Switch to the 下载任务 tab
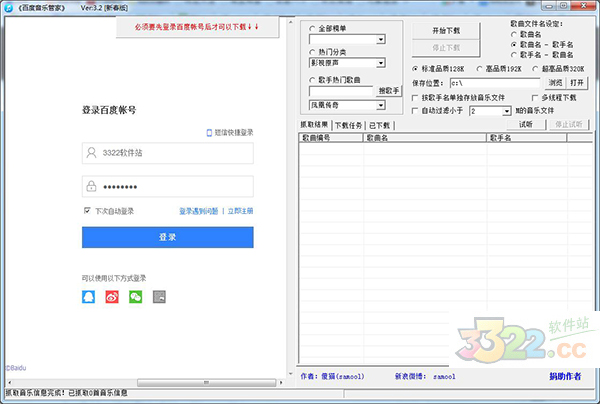The height and width of the screenshot is (404, 600). (x=348, y=125)
